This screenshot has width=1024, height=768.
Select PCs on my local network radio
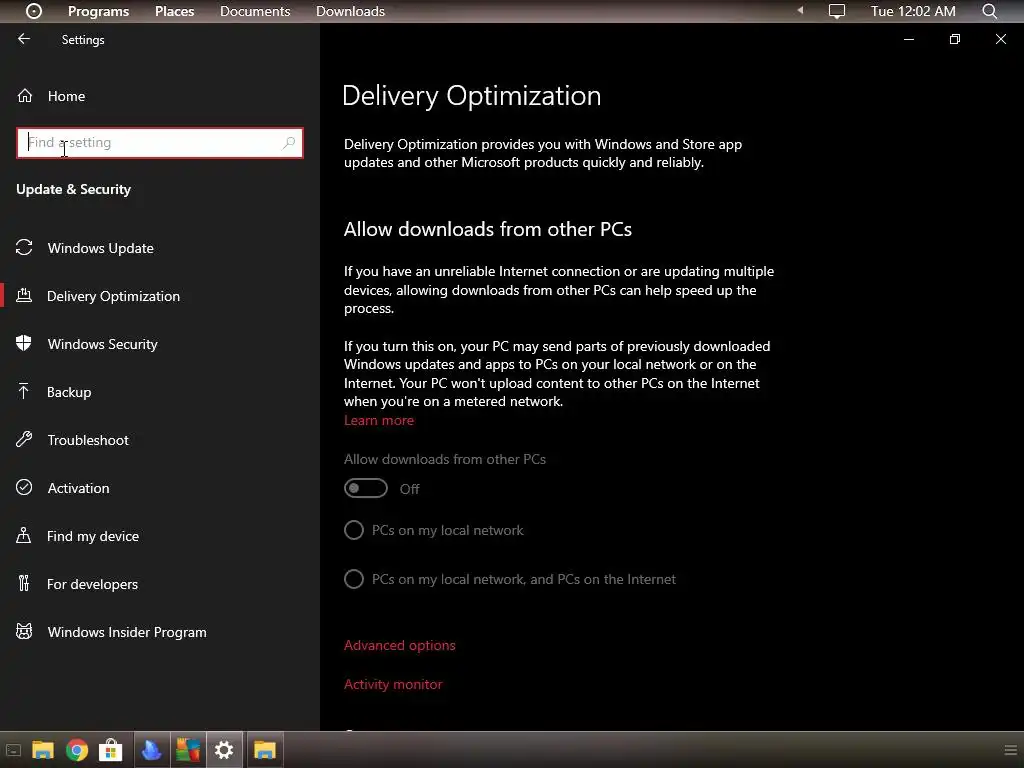(x=354, y=530)
